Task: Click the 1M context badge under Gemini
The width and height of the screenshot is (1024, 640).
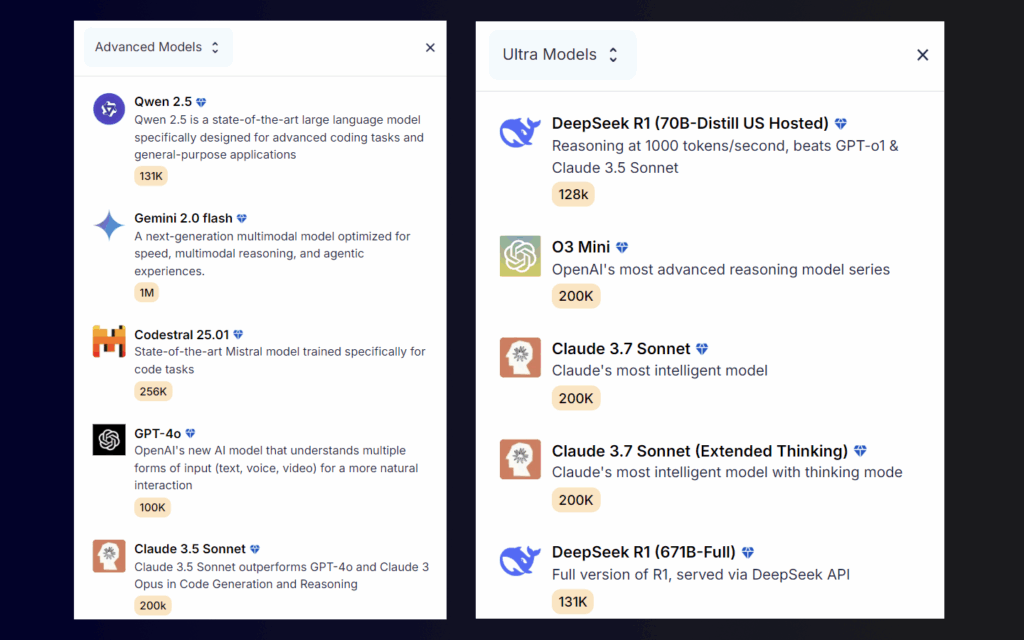Action: [x=146, y=293]
